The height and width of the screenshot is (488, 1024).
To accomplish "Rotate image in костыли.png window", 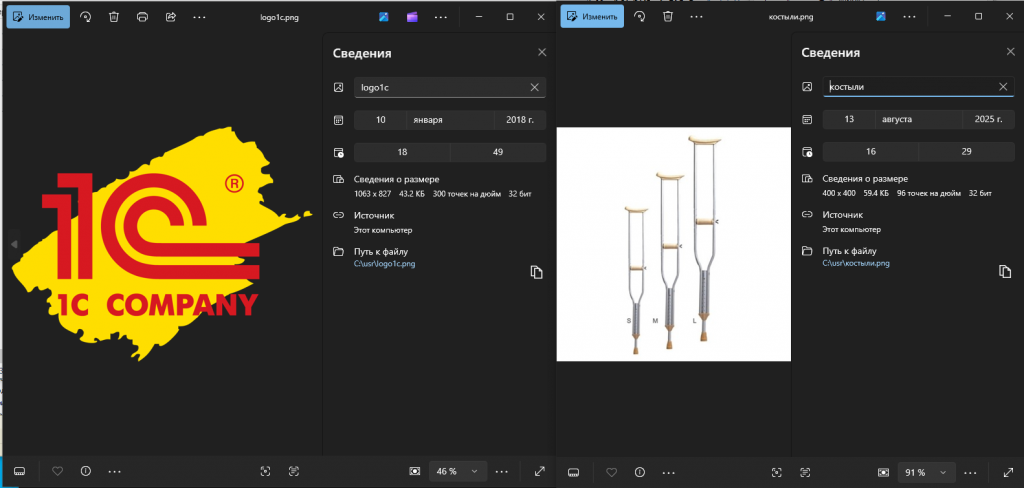I will [x=639, y=17].
